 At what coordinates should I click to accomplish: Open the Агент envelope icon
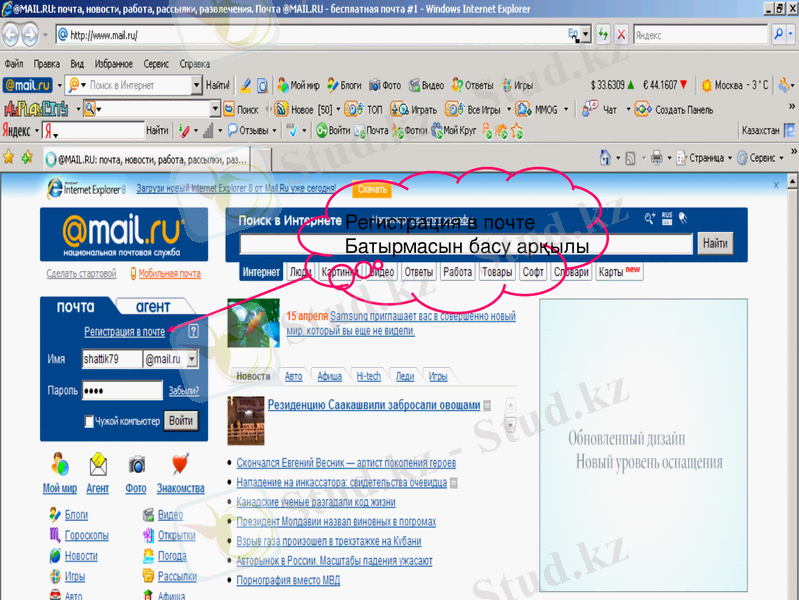click(98, 465)
